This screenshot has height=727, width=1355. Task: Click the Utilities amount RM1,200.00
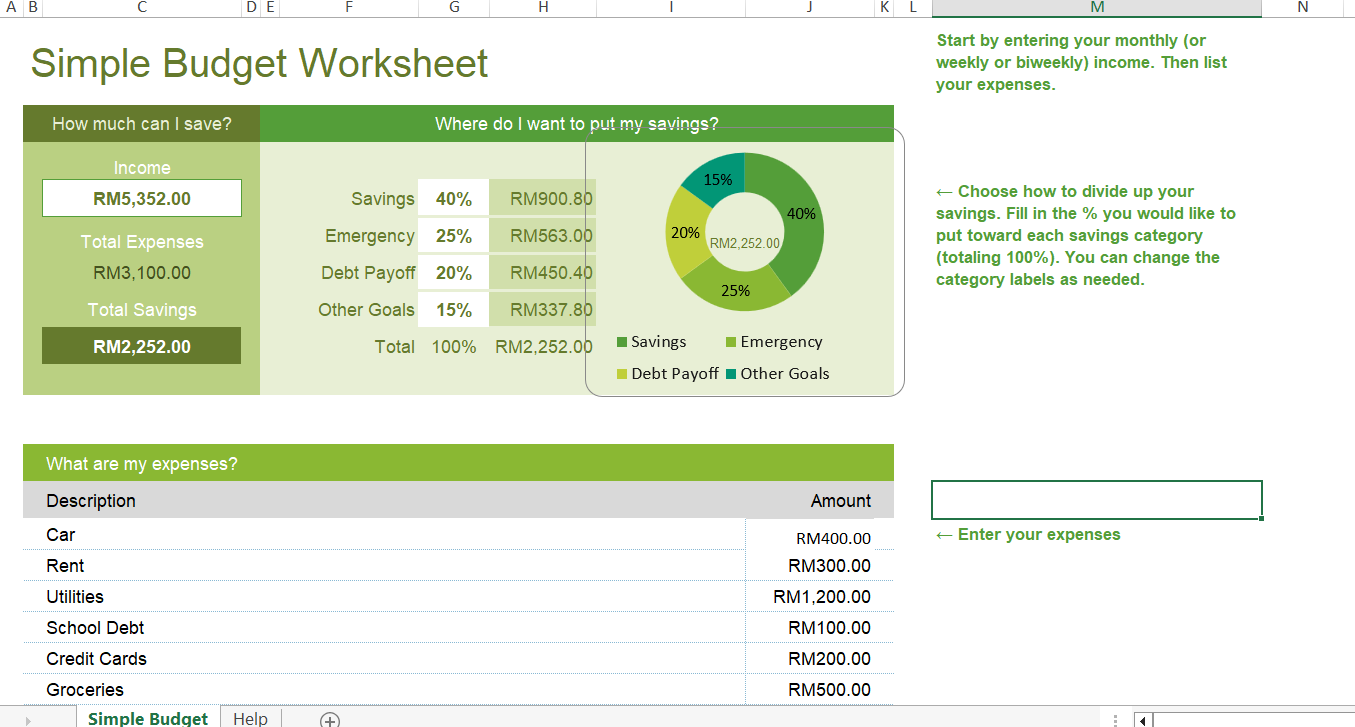[822, 597]
